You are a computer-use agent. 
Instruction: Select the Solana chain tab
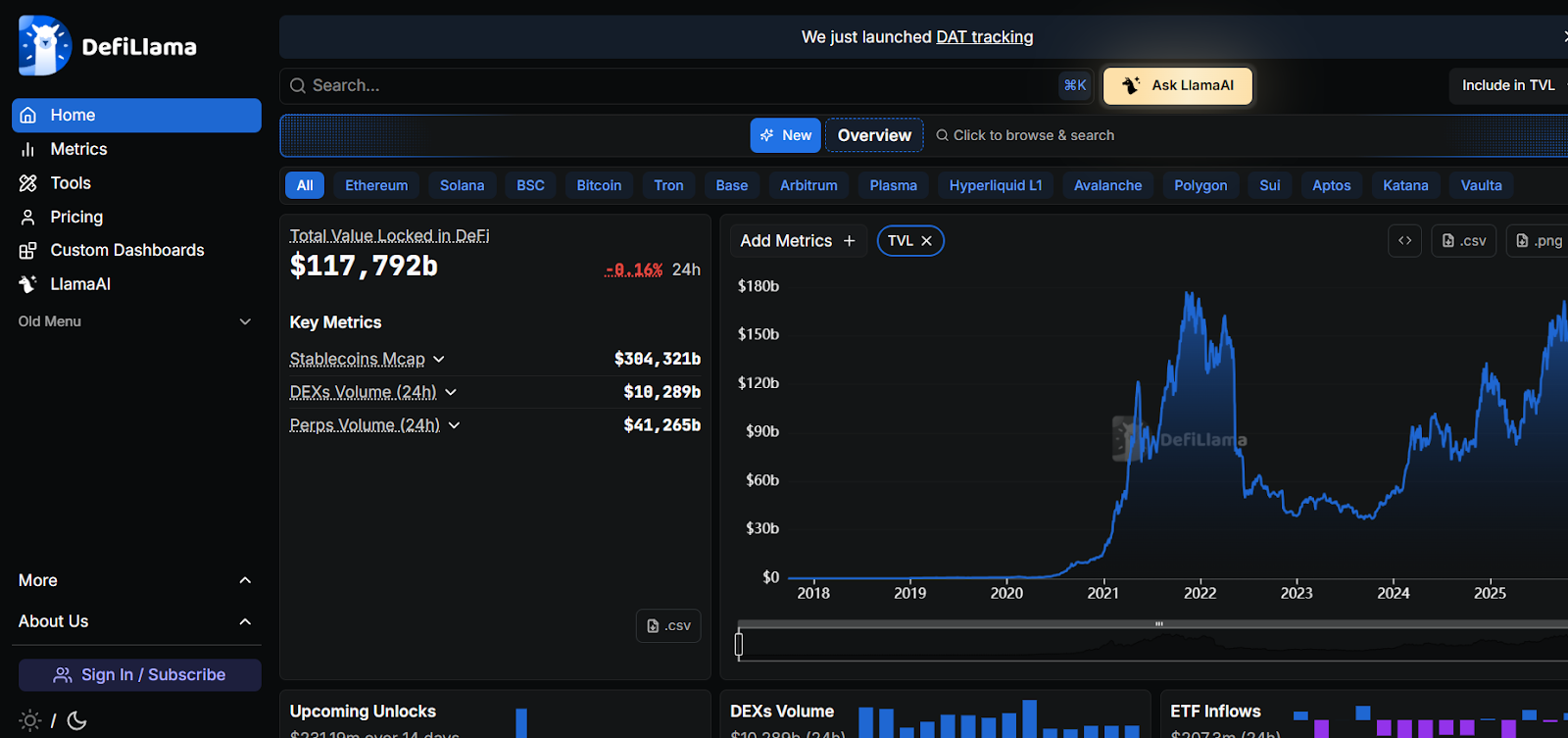pos(462,185)
